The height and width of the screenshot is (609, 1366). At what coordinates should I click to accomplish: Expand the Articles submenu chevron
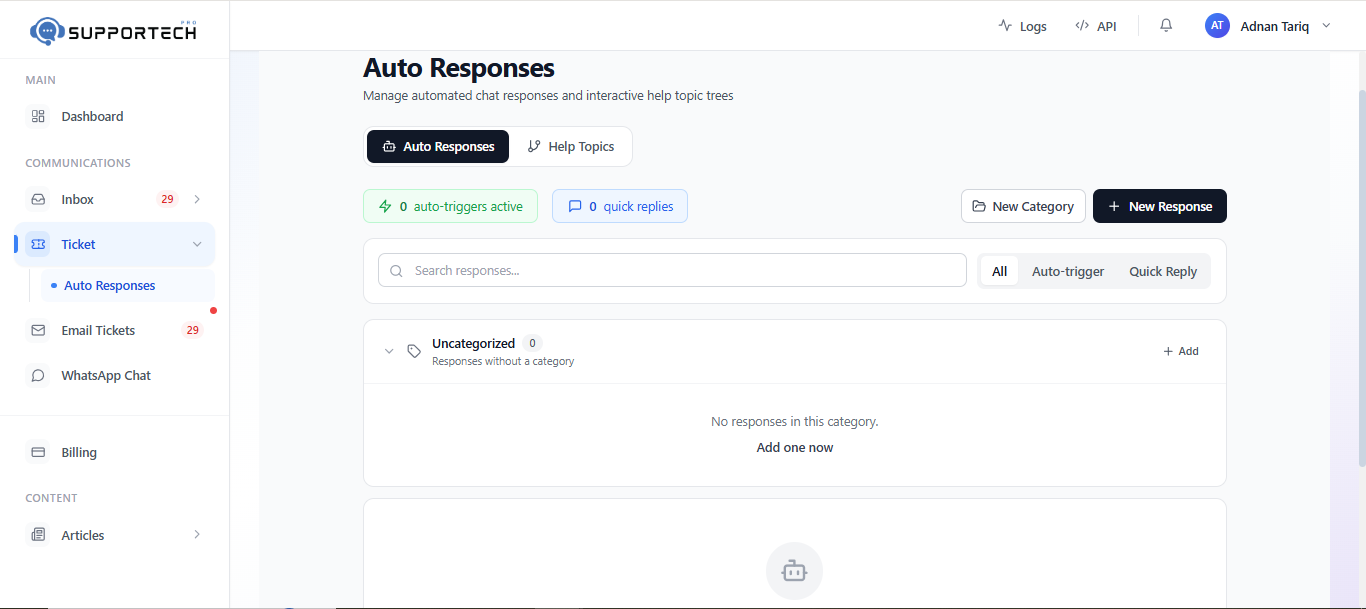[197, 535]
